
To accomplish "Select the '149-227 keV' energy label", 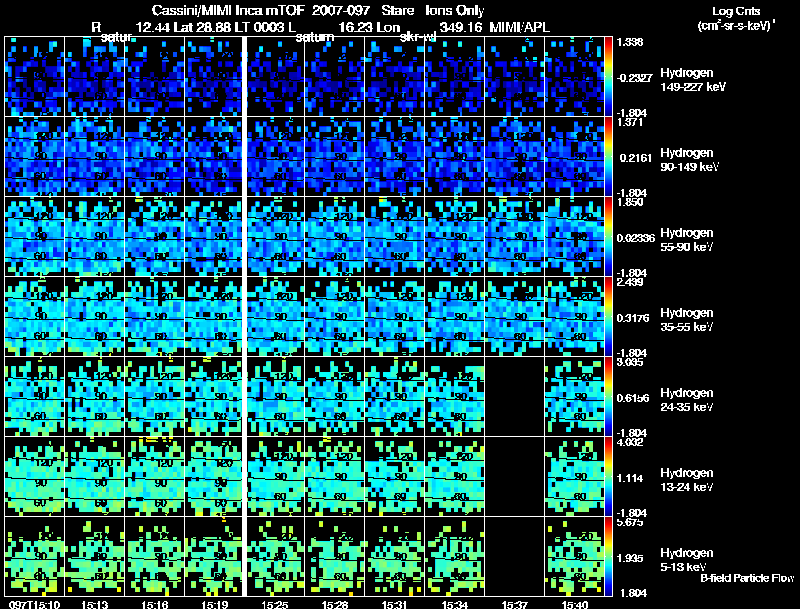I will pos(693,87).
